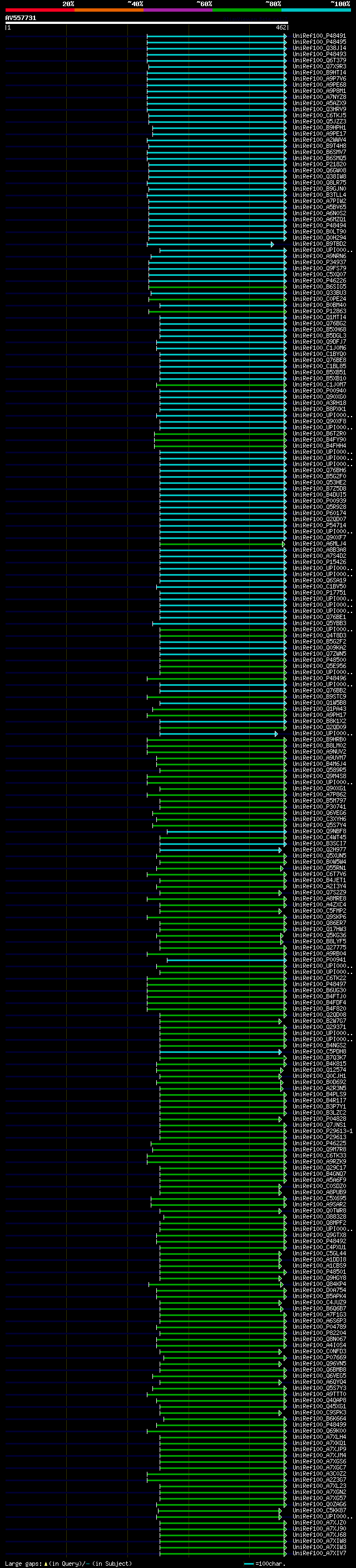This screenshot has height=1568, width=356.
Task: Select the UniRef100_B3TLL4 entry
Action: click(319, 195)
